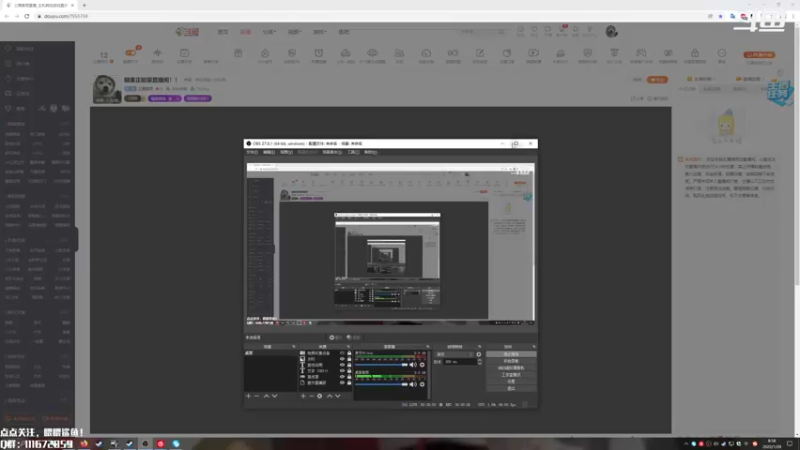Pop out the Sources dock via header icon
Image resolution: width=800 pixels, height=450 pixels.
click(x=348, y=347)
